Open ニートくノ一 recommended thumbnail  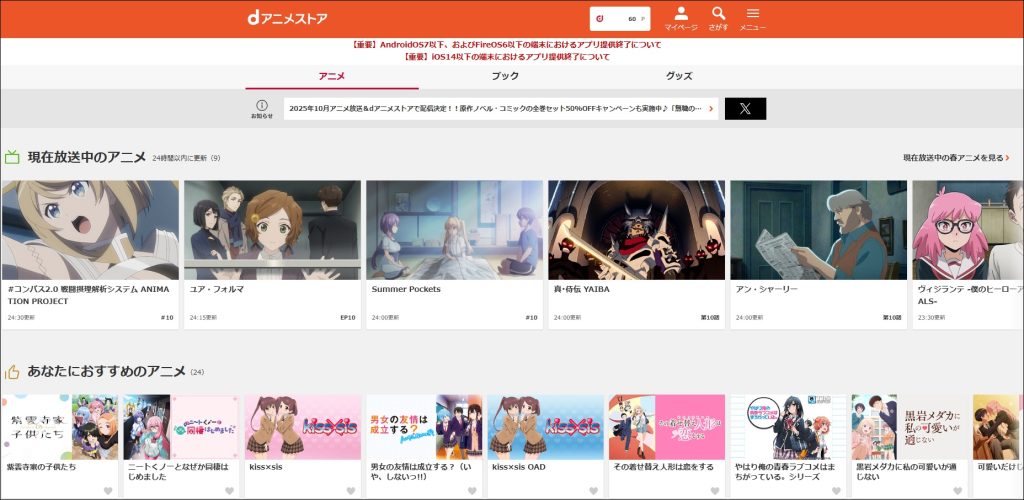pyautogui.click(x=182, y=427)
